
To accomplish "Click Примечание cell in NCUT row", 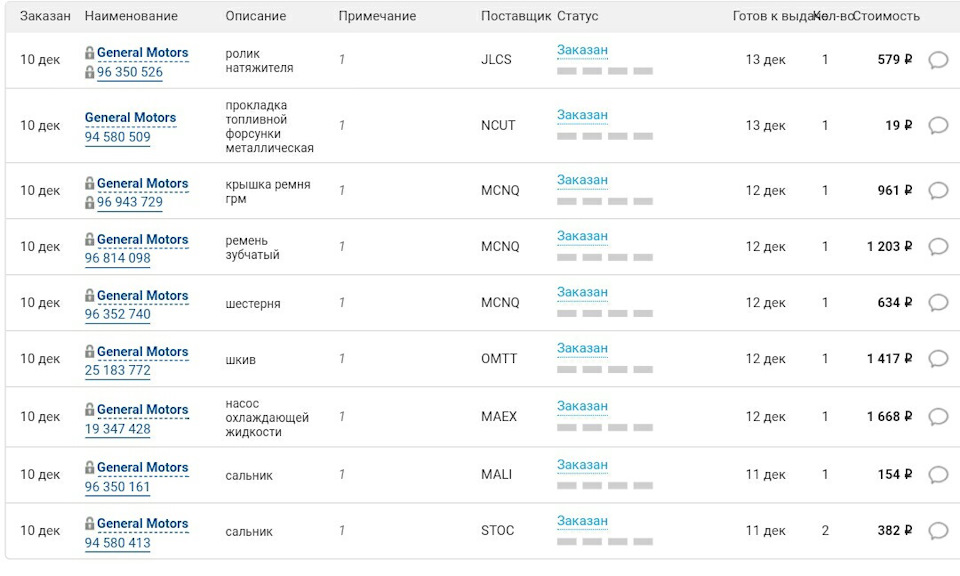I will click(341, 126).
